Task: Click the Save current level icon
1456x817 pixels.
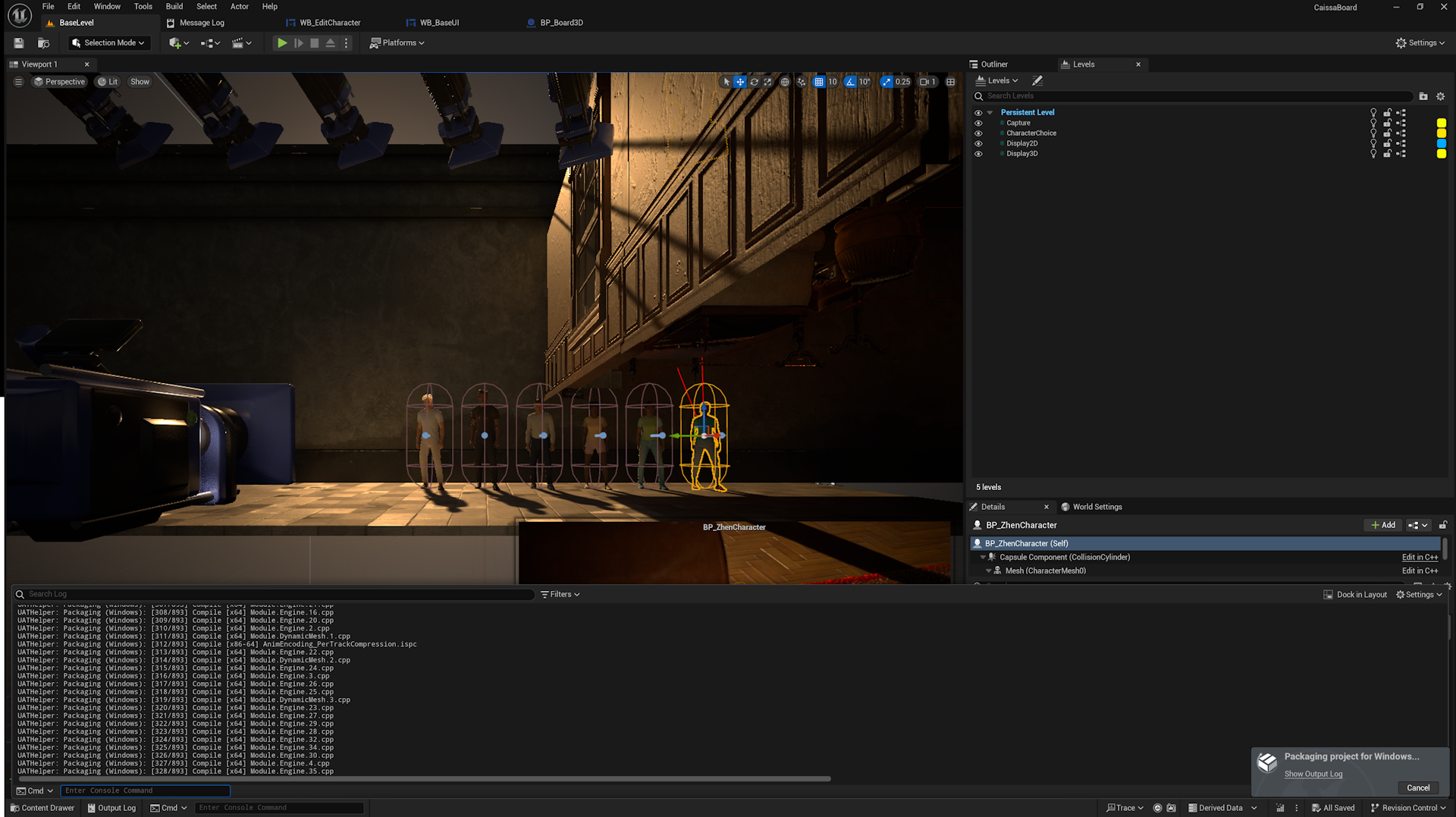Action: click(x=19, y=43)
